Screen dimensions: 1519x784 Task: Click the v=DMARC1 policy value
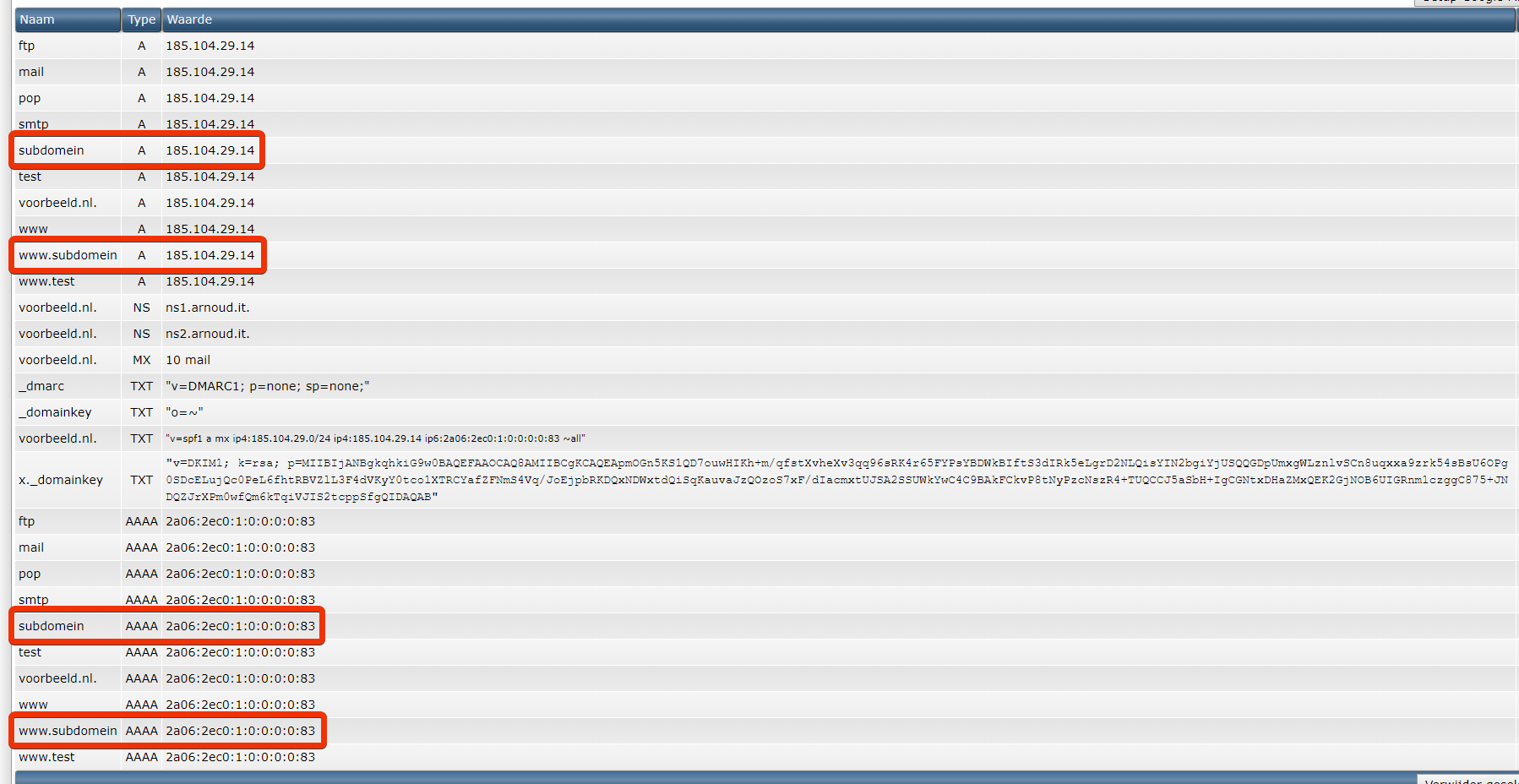tap(267, 386)
